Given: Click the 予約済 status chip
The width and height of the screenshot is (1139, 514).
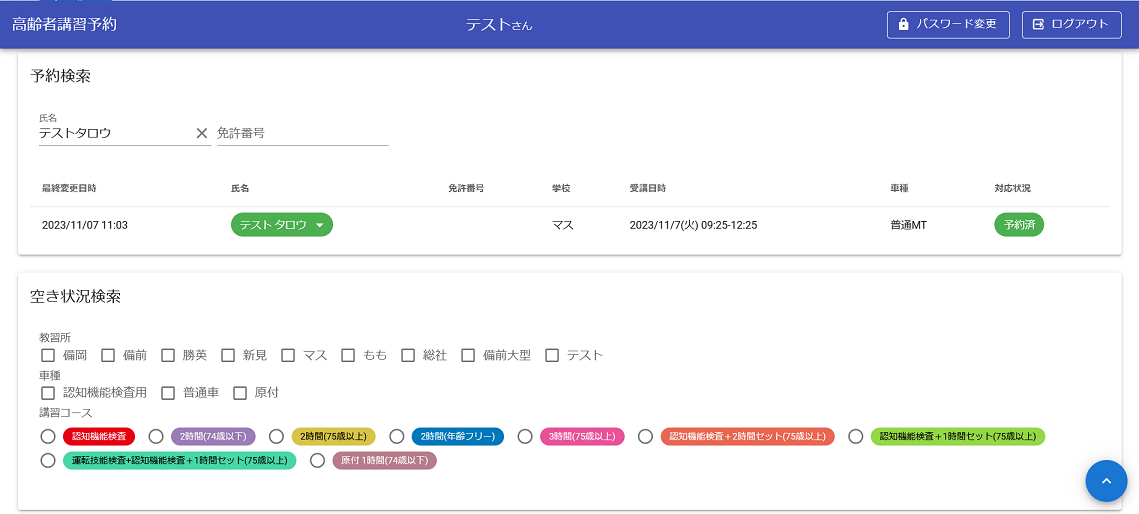Looking at the screenshot, I should [1018, 225].
